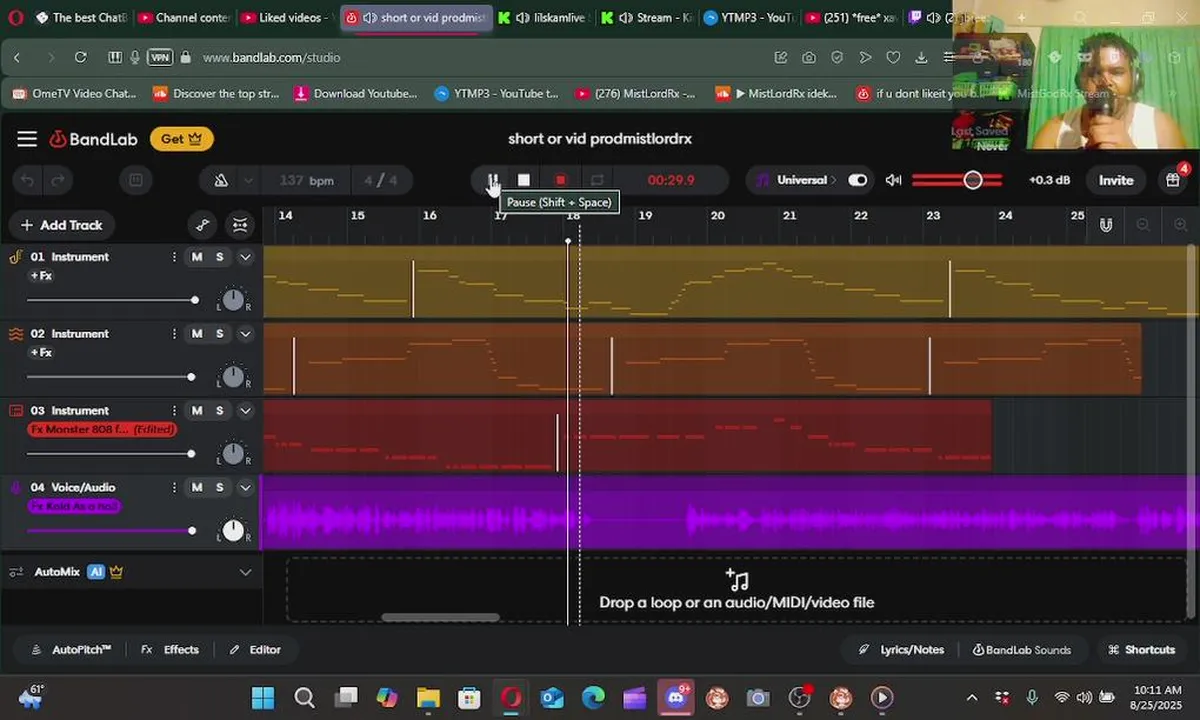
Task: Click the 4 / 4 time signature
Action: pyautogui.click(x=381, y=180)
